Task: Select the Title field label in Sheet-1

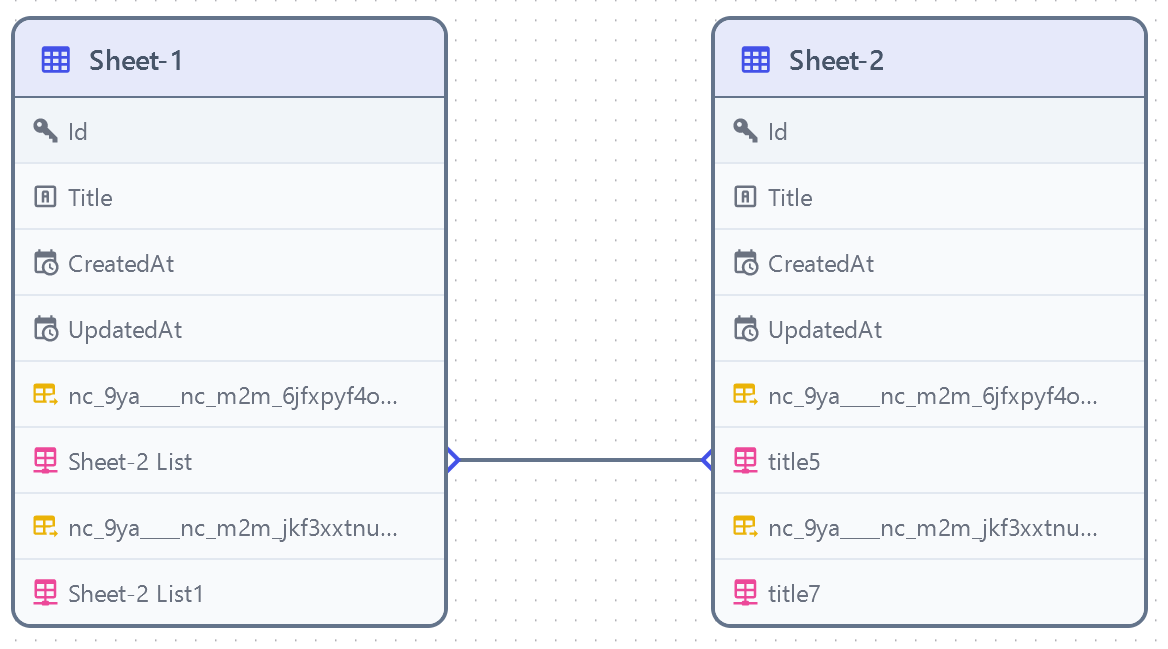Action: click(90, 197)
